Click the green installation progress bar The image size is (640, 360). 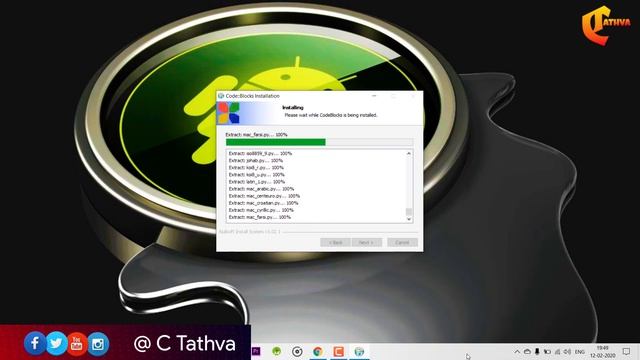(320, 142)
